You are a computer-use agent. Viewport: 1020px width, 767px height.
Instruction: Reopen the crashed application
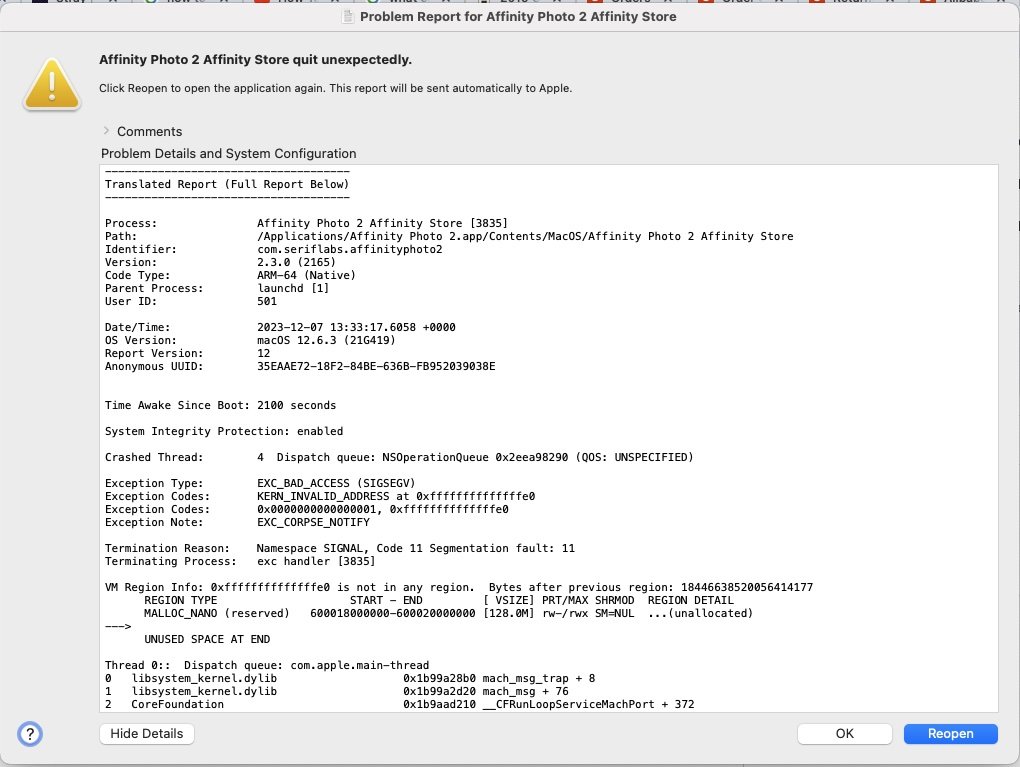tap(950, 734)
